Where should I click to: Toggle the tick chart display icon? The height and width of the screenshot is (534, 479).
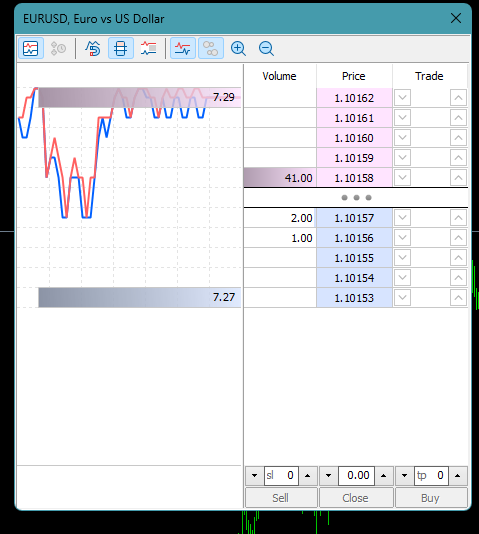(31, 48)
